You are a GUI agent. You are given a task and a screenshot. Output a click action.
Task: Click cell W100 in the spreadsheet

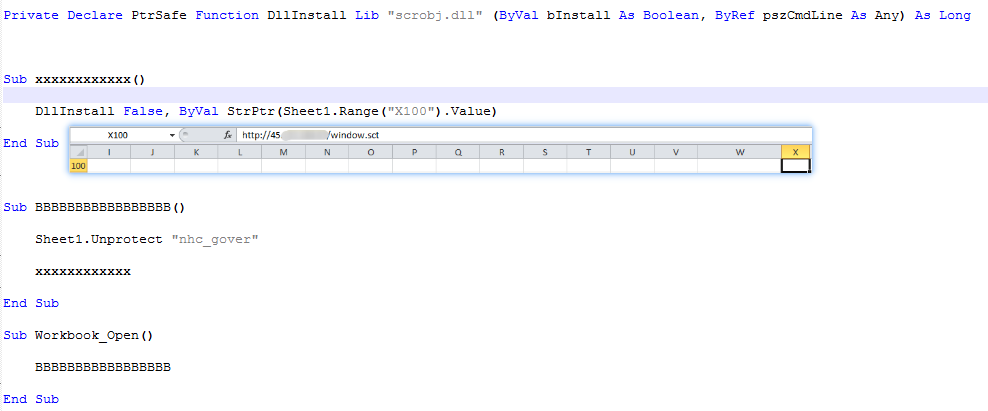coord(739,166)
